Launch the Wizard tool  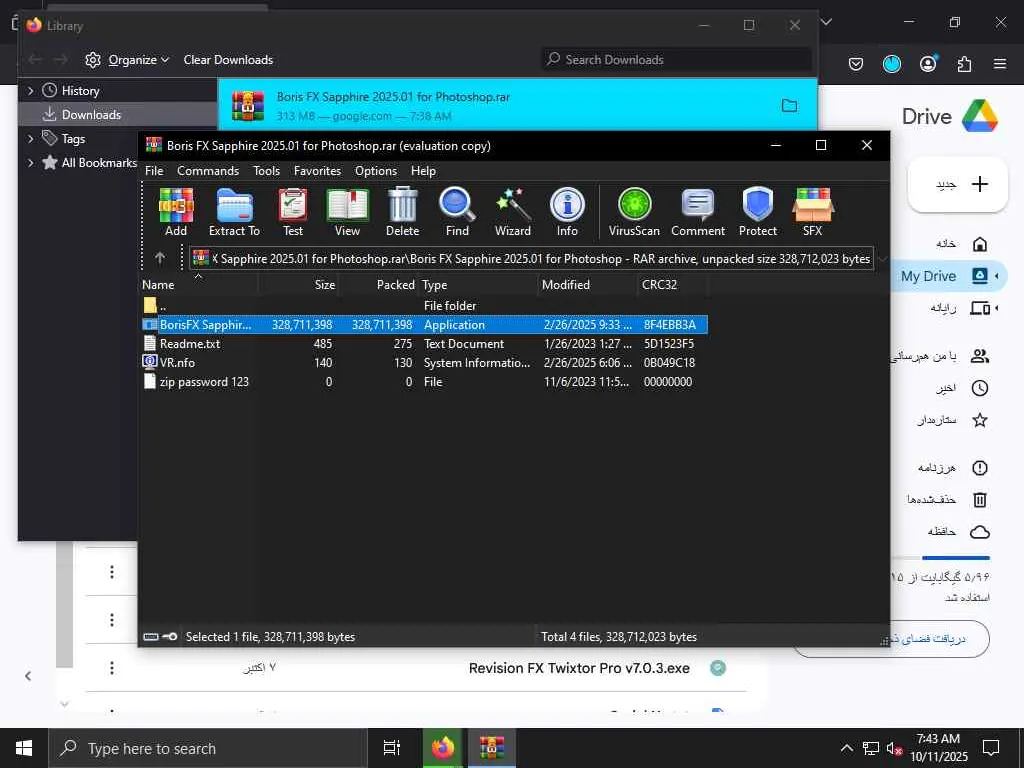click(x=513, y=212)
